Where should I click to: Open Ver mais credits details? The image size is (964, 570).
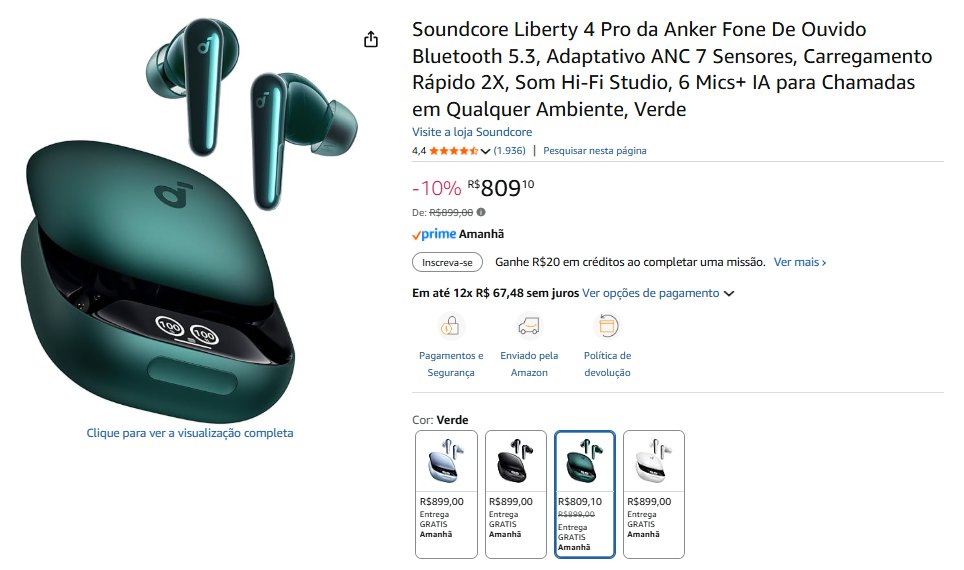point(800,262)
